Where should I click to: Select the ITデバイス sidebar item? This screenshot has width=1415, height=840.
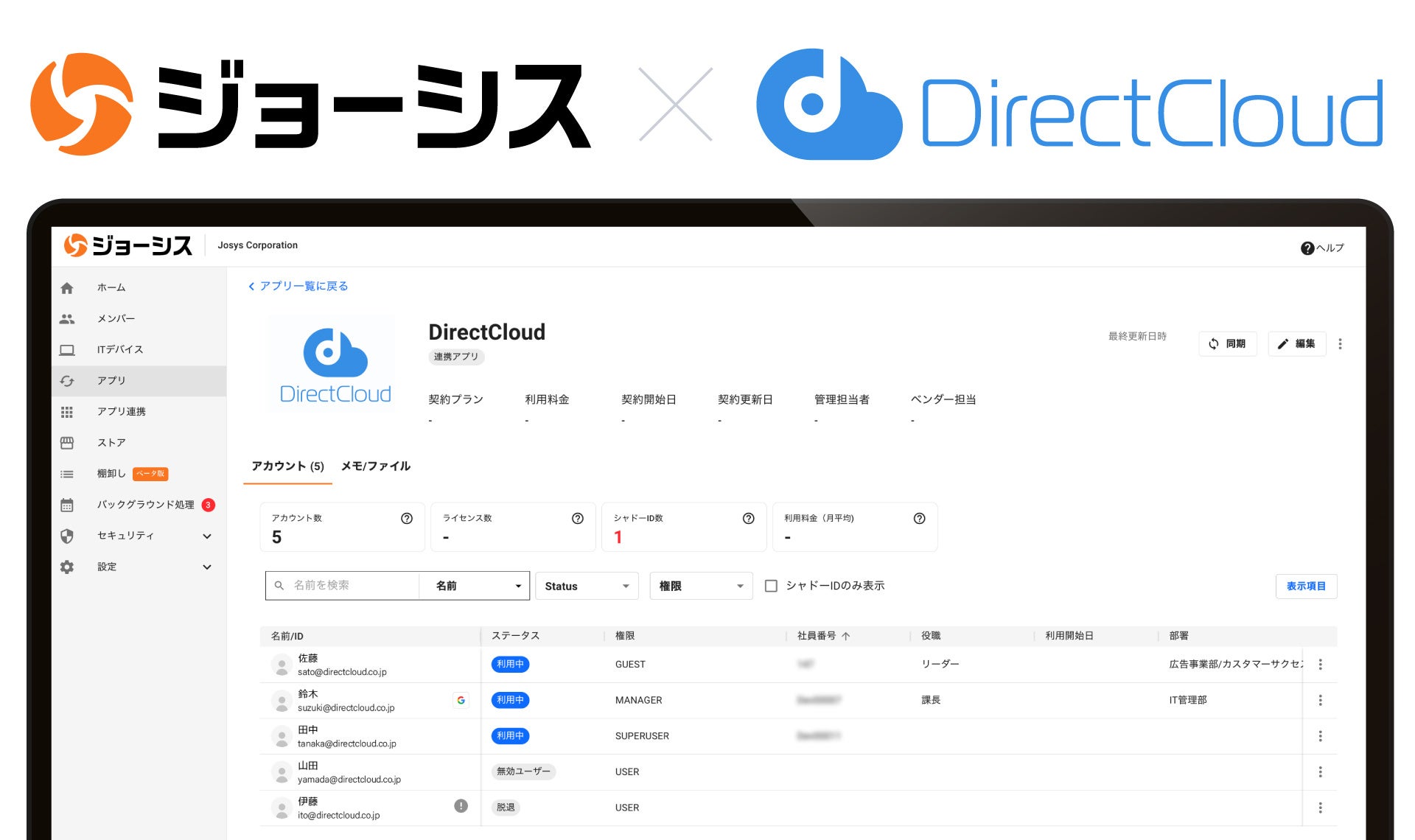click(119, 349)
